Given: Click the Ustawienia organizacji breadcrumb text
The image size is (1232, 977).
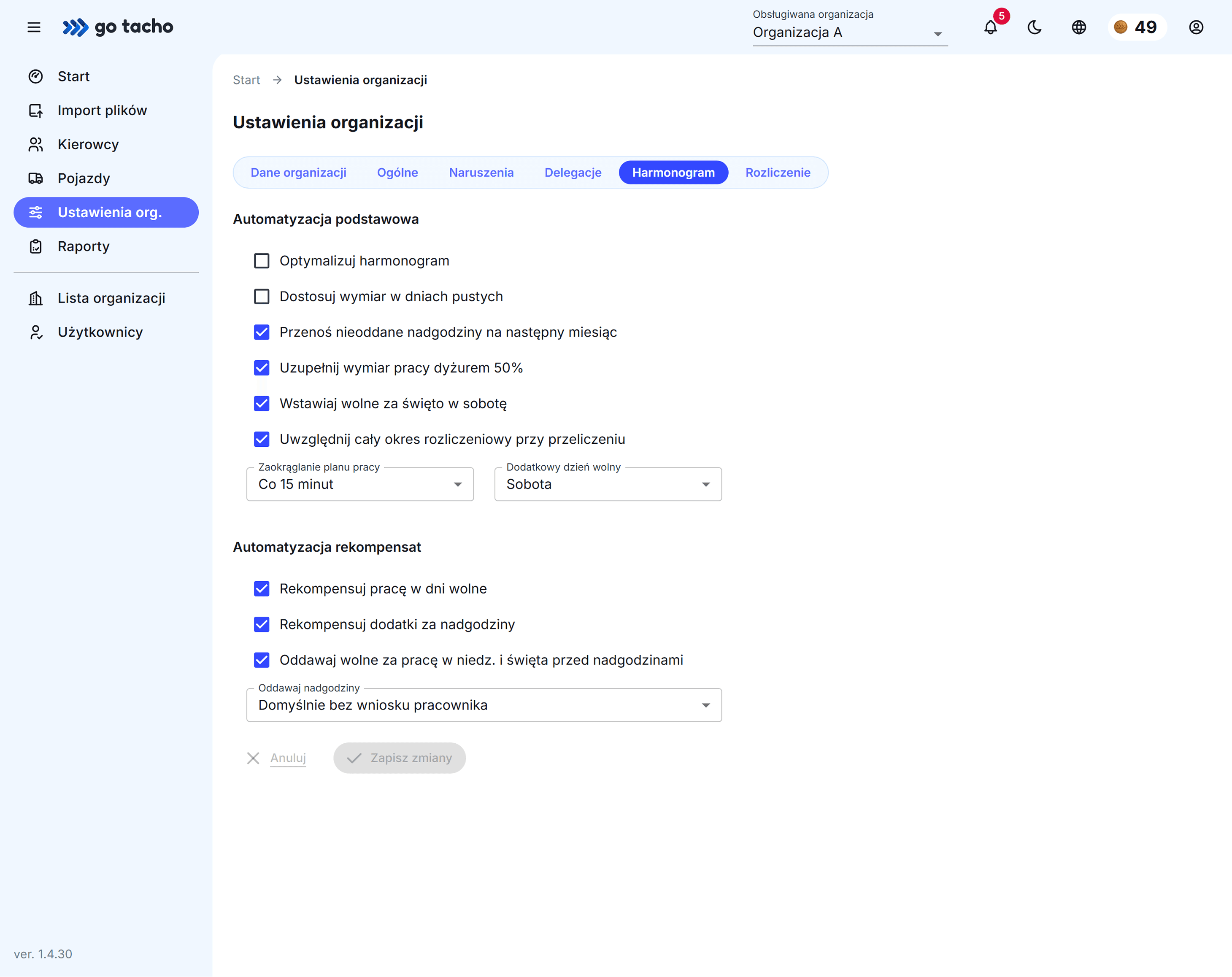Looking at the screenshot, I should (x=361, y=80).
